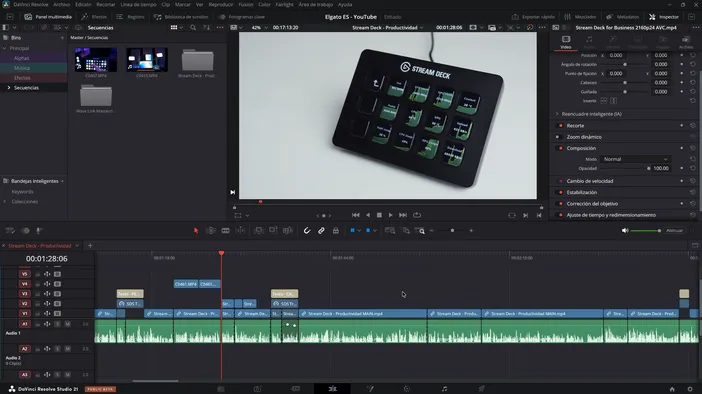Click the stop button in viewer

379,215
